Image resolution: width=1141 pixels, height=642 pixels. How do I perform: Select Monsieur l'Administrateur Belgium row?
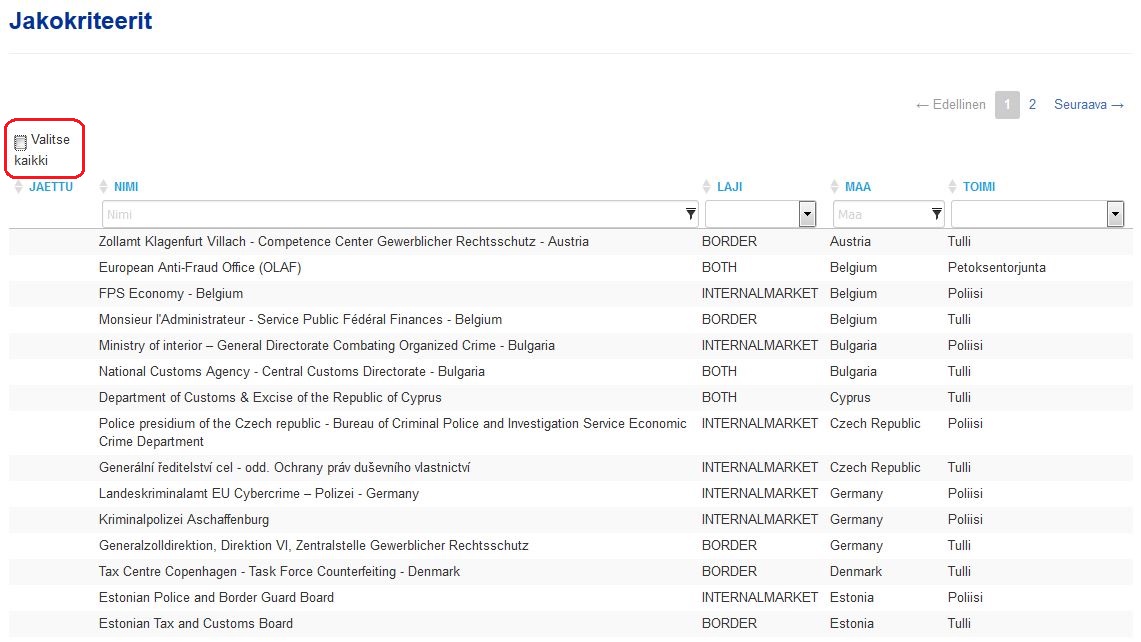click(570, 320)
